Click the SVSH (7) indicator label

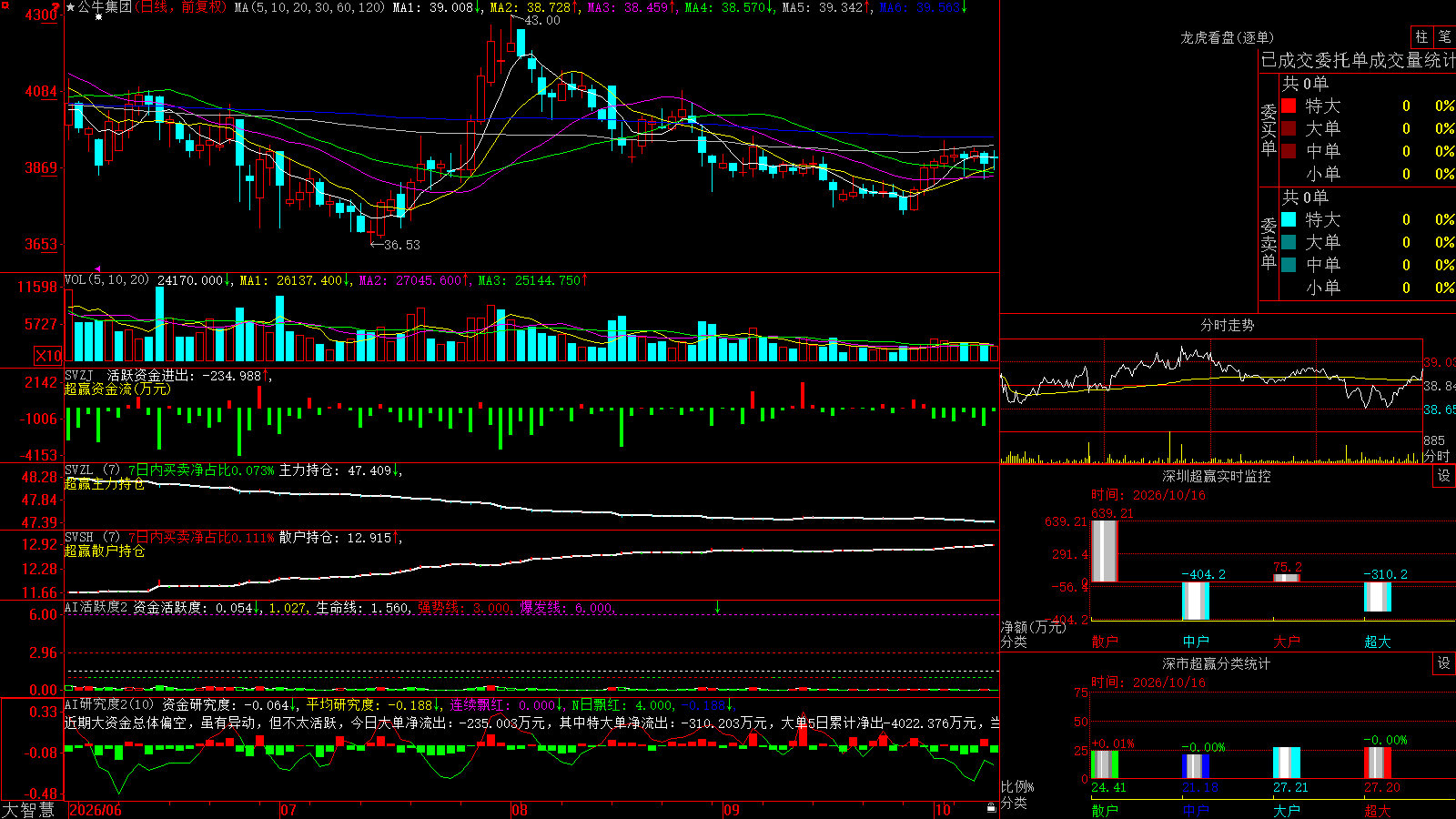(x=92, y=537)
